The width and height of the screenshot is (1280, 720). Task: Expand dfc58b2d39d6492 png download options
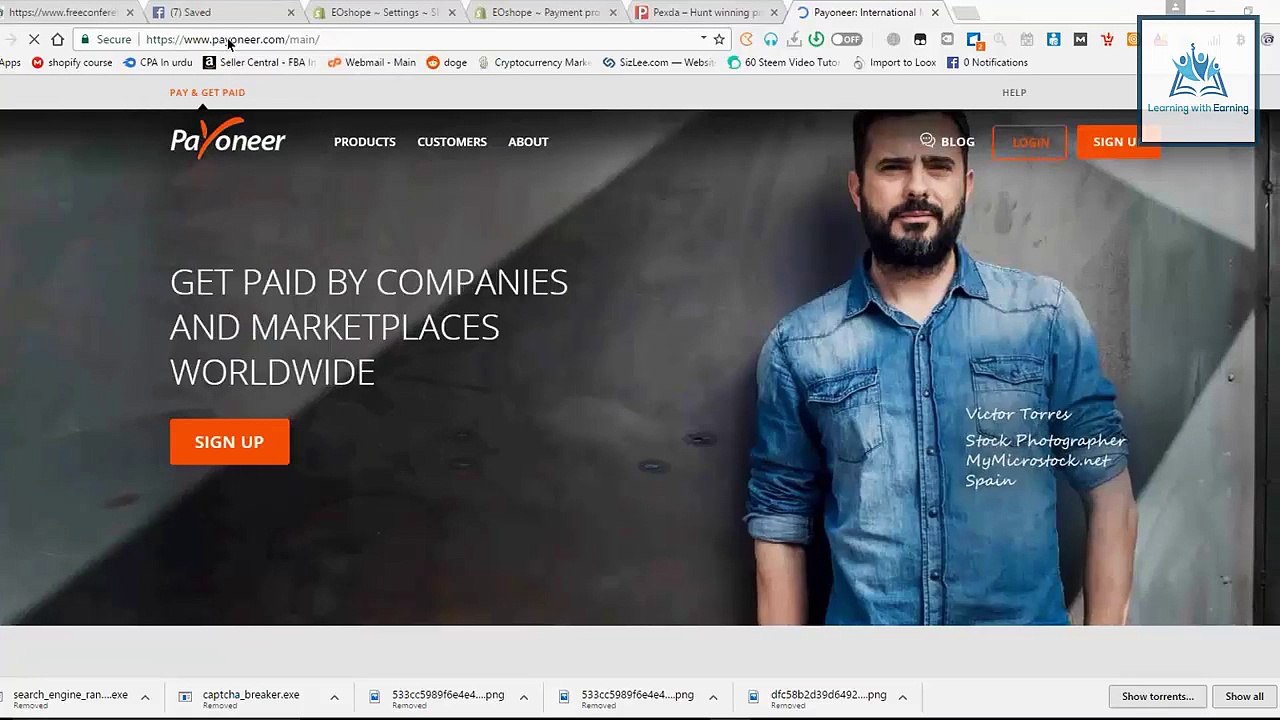(x=902, y=697)
